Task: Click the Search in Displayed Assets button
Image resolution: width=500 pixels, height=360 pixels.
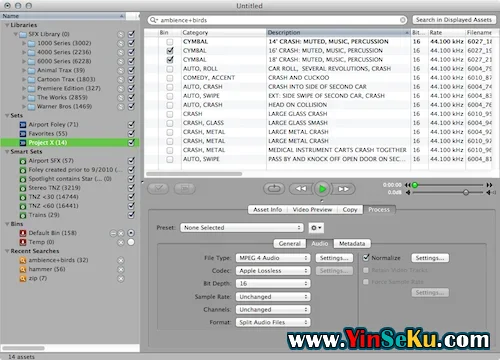Action: [x=453, y=20]
